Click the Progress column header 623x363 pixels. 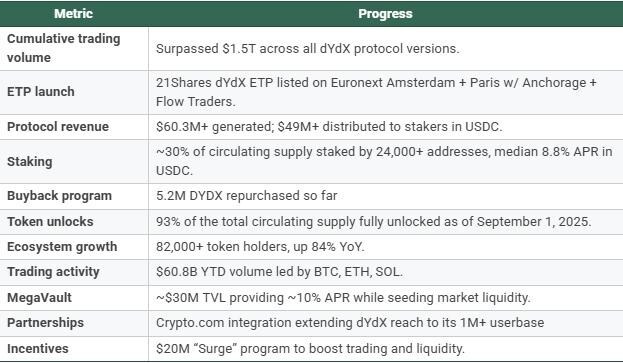click(x=385, y=14)
